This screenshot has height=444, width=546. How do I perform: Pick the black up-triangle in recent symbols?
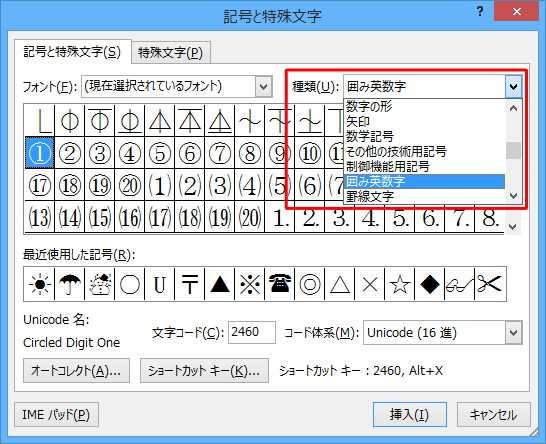click(219, 284)
